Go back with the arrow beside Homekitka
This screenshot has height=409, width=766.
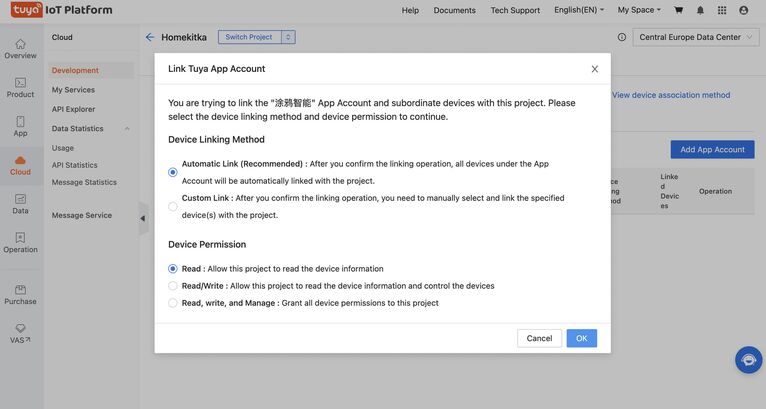click(x=150, y=37)
